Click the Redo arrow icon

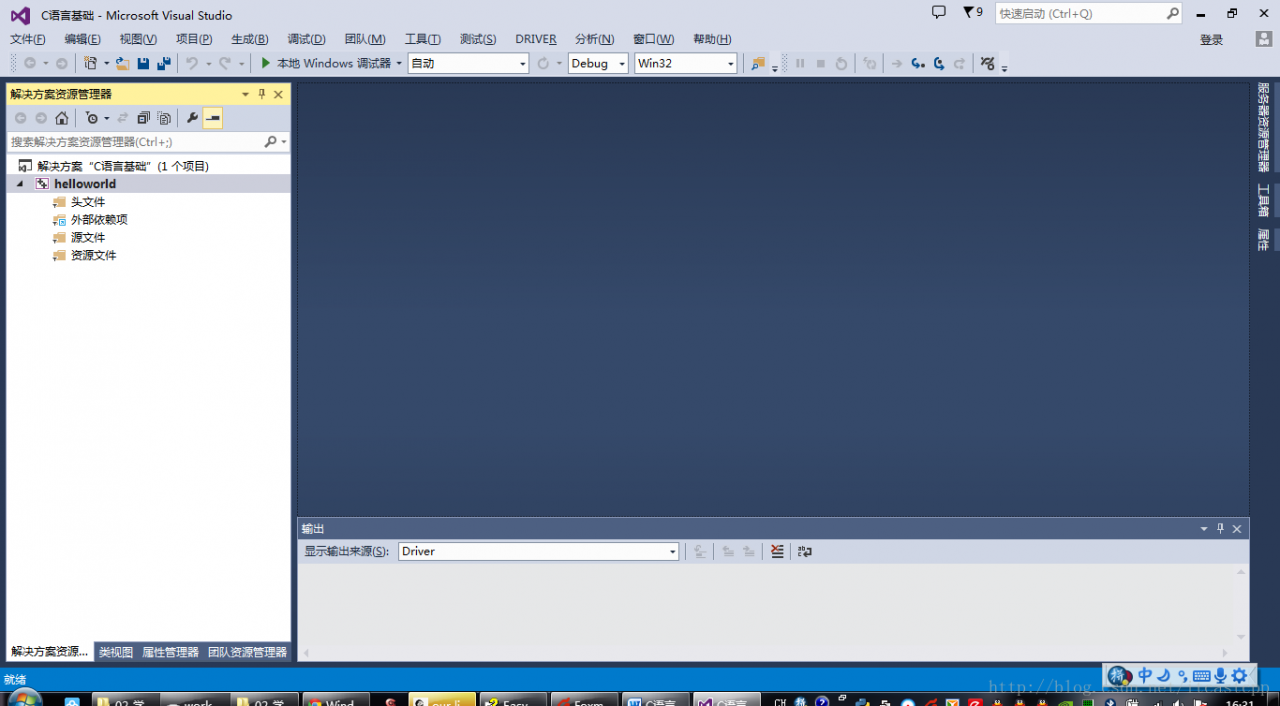tap(225, 63)
